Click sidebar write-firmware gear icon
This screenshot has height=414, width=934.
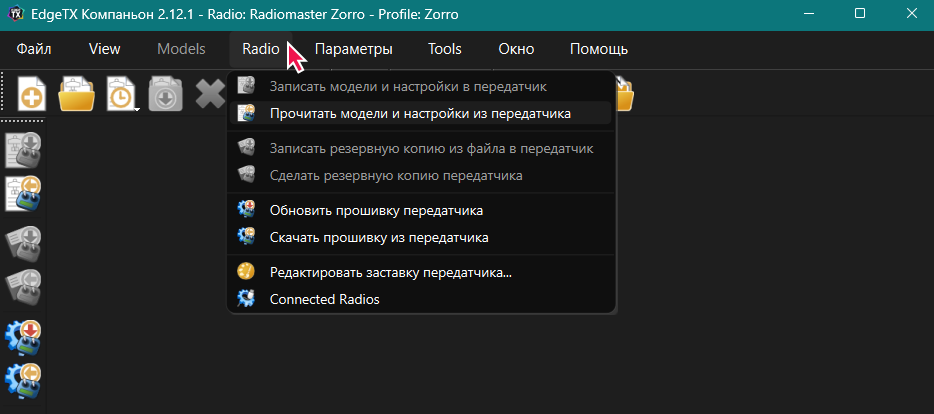pyautogui.click(x=24, y=338)
